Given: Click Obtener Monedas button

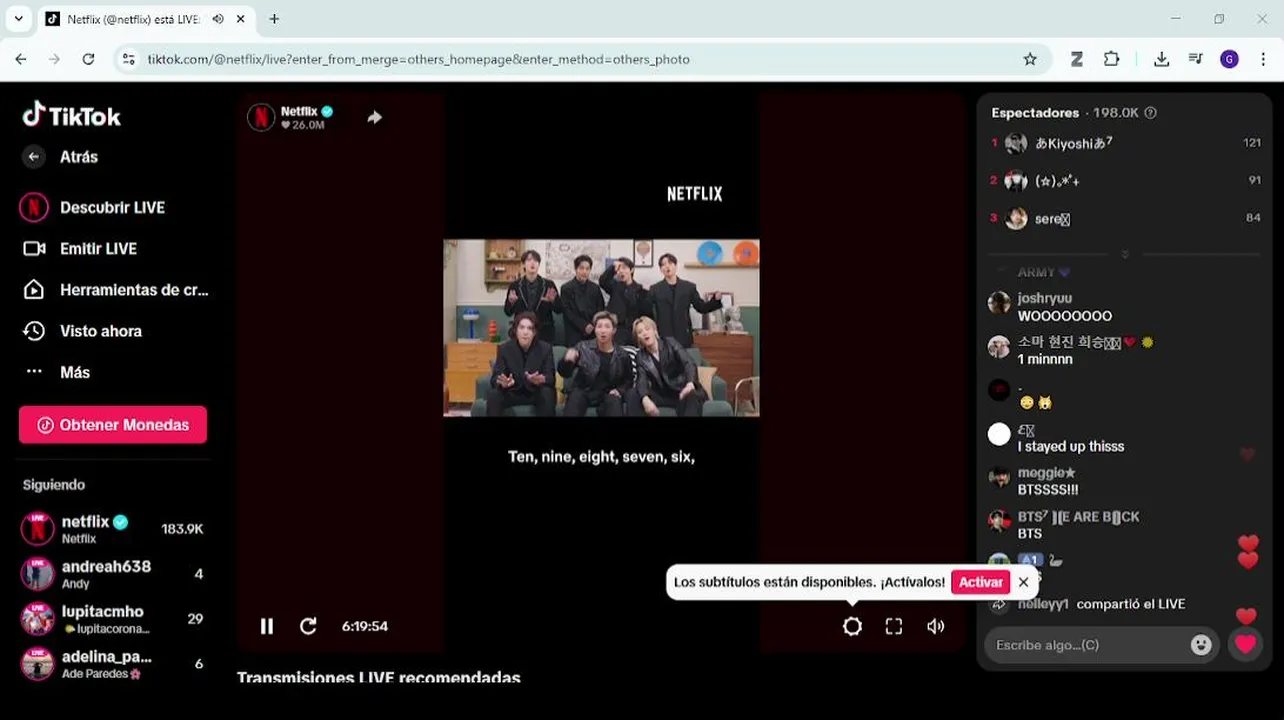Looking at the screenshot, I should [x=113, y=425].
